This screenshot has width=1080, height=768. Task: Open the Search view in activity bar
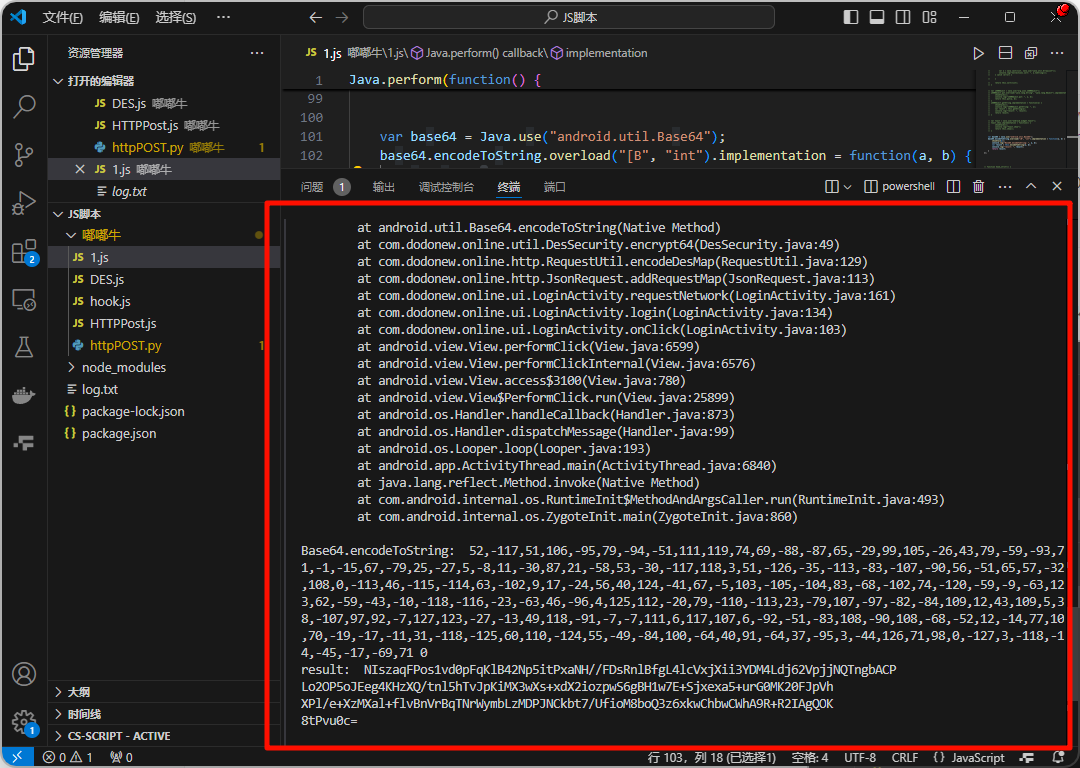(x=24, y=106)
